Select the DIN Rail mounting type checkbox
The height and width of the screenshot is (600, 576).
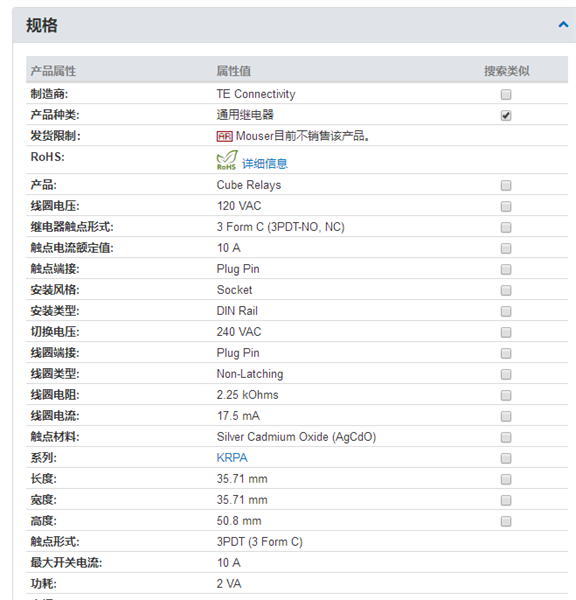tap(506, 311)
